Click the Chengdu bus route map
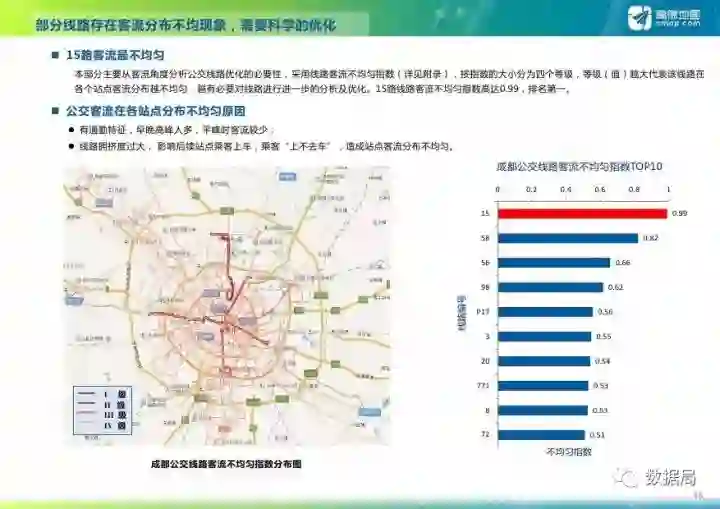Screen dimensions: 720x509 click(x=227, y=306)
